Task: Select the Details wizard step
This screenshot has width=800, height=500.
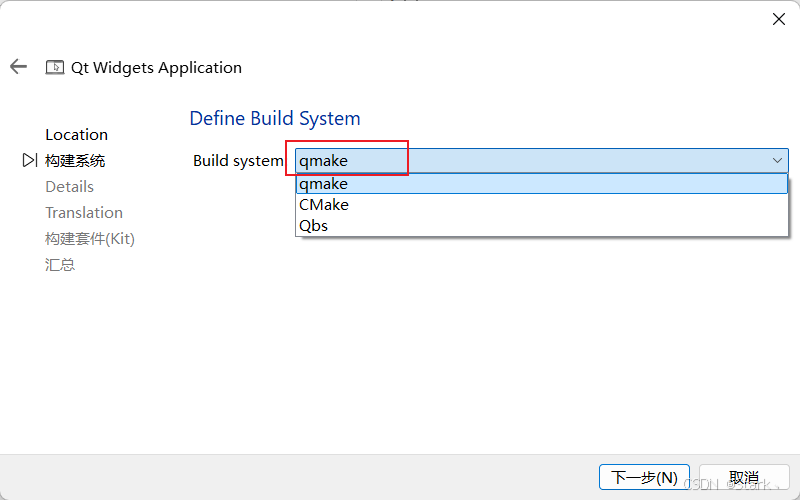Action: [69, 187]
